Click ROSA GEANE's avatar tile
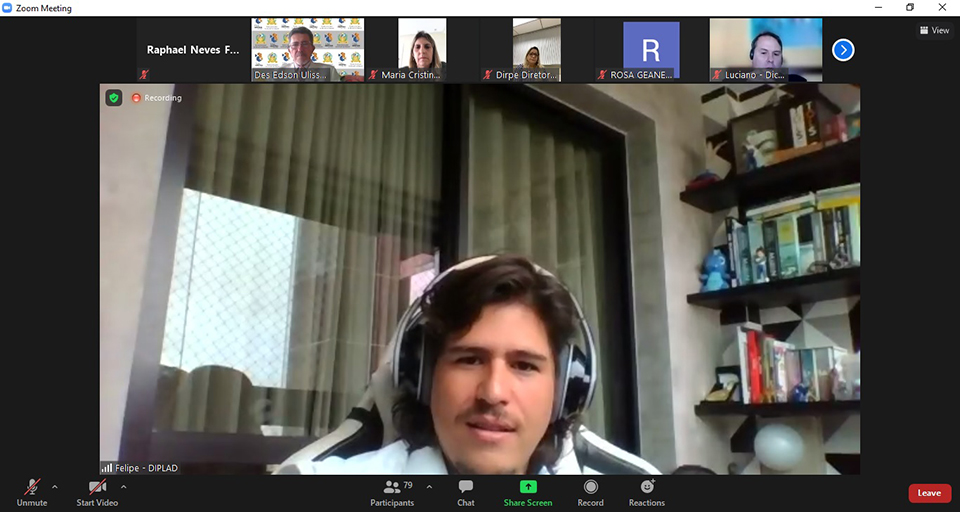The width and height of the screenshot is (960, 512). 651,49
